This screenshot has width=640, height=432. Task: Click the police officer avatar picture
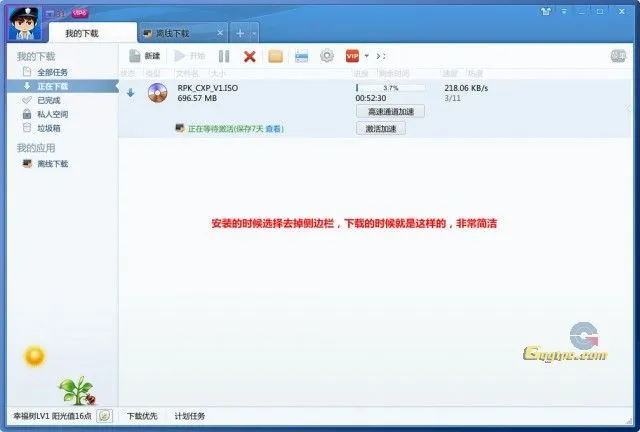[24, 24]
